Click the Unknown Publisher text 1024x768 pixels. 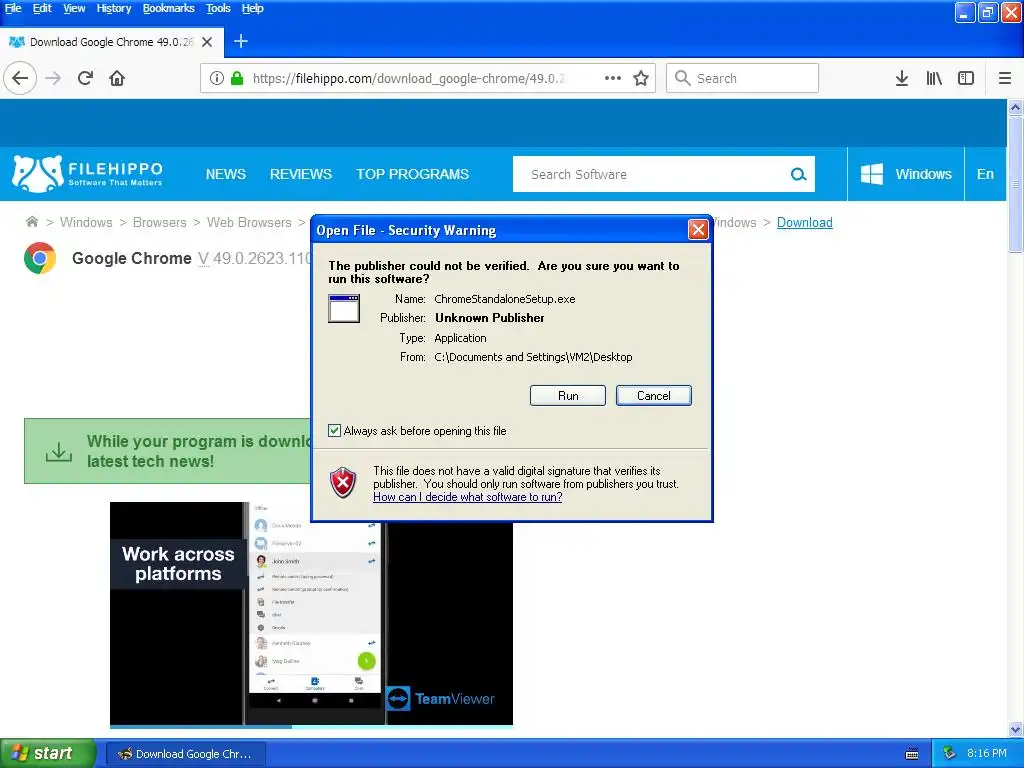click(x=490, y=318)
